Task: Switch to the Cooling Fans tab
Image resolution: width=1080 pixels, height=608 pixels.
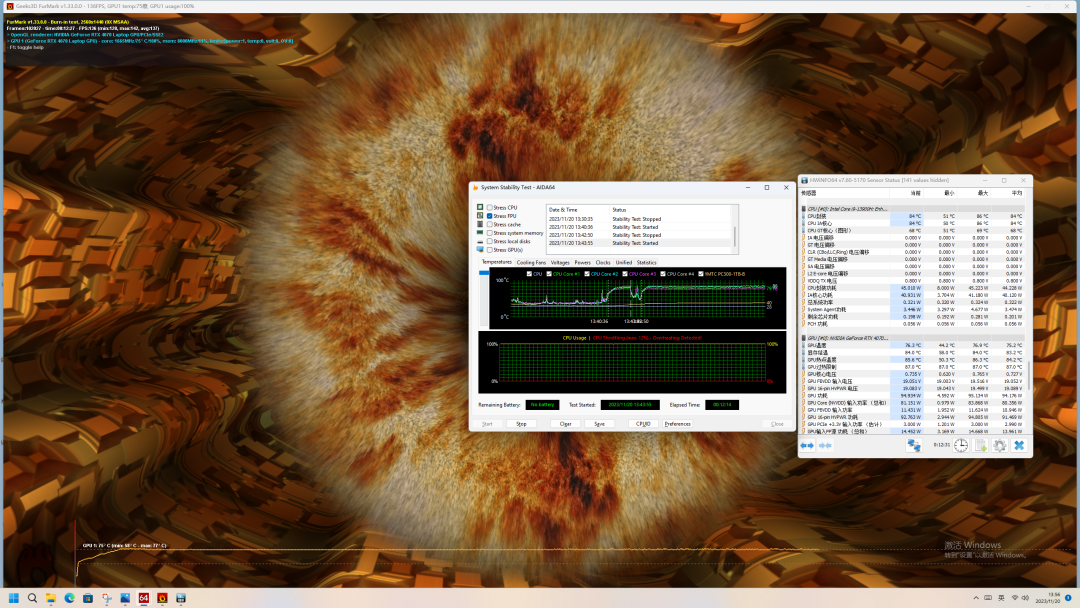Action: pos(531,262)
